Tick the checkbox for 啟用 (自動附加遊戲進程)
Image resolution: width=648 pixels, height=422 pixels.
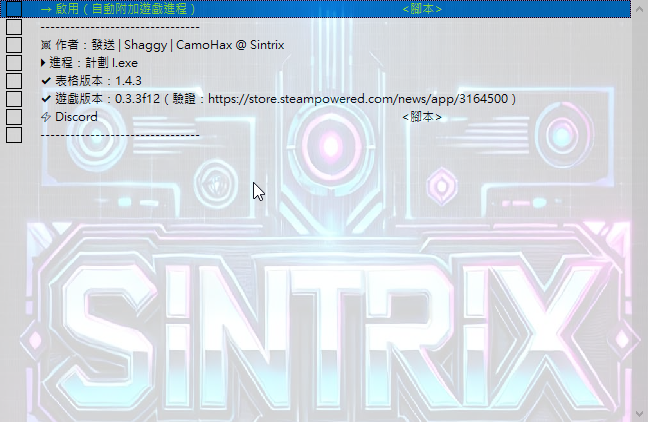pos(14,9)
